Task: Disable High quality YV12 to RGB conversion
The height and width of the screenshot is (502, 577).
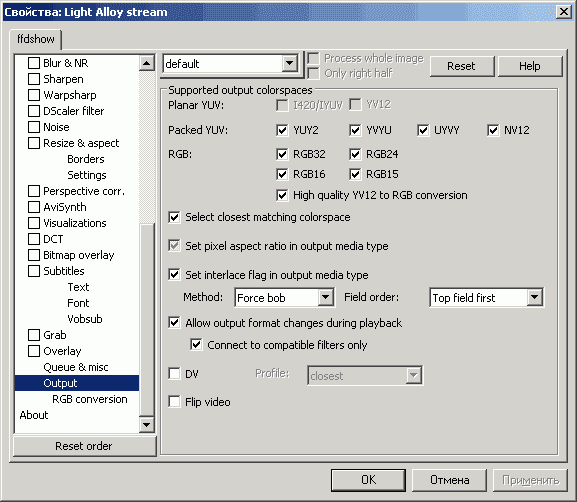Action: coord(282,195)
